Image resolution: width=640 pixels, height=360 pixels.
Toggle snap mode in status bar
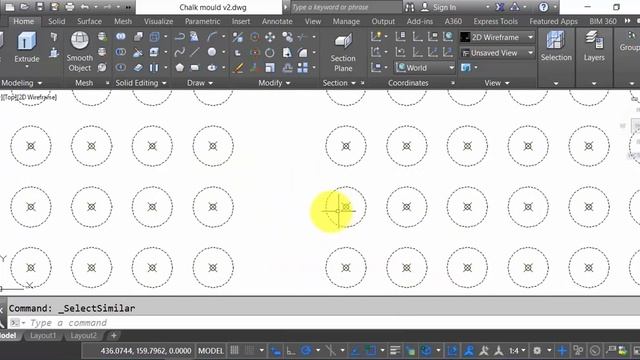tap(249, 350)
